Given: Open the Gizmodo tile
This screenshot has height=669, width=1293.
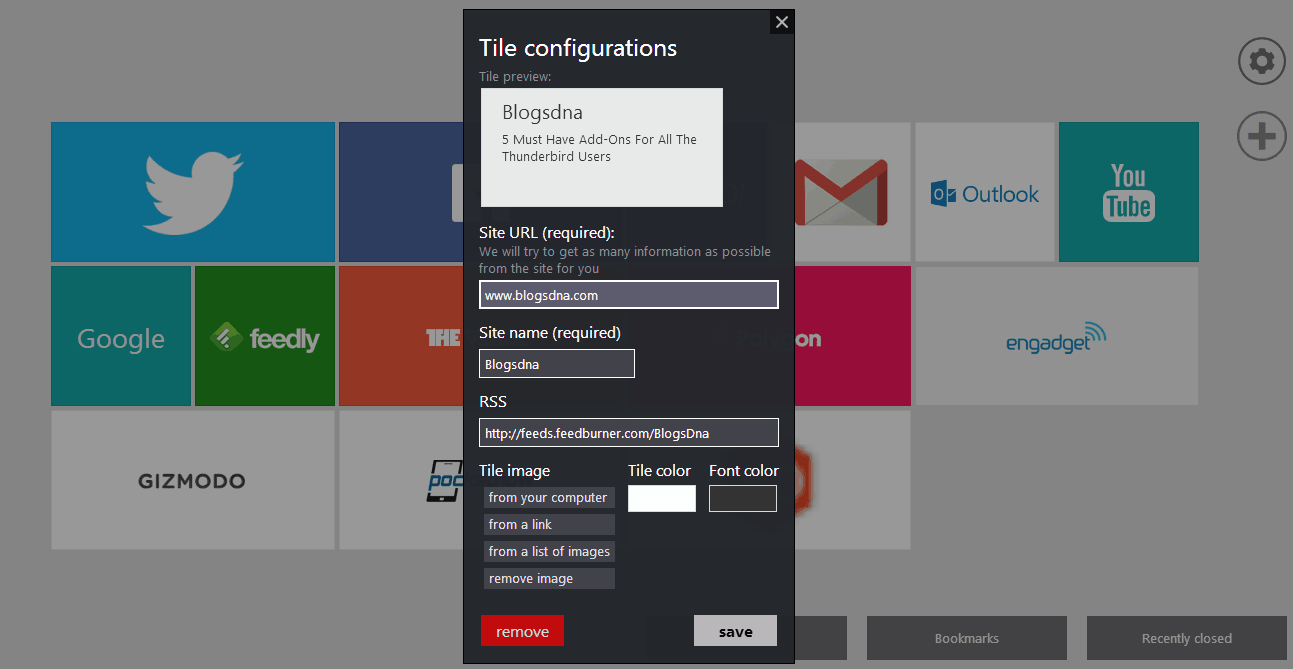Looking at the screenshot, I should click(193, 480).
